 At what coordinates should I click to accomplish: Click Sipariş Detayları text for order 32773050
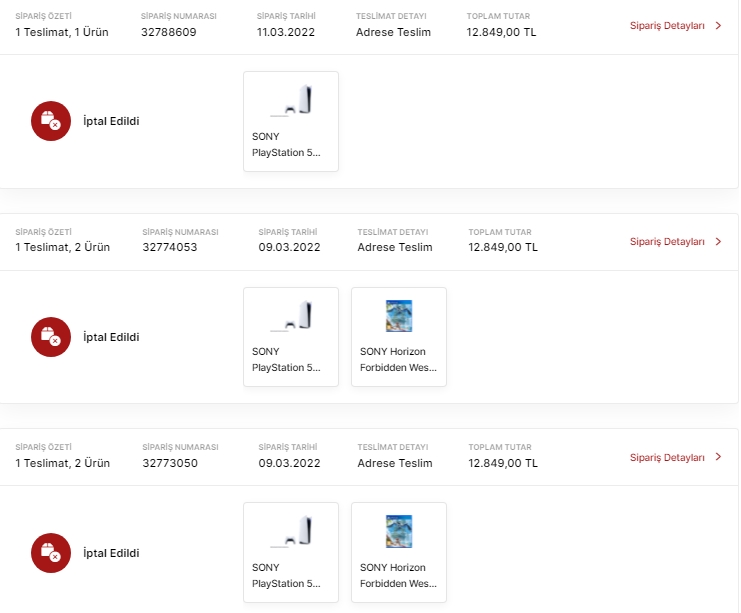click(x=667, y=457)
